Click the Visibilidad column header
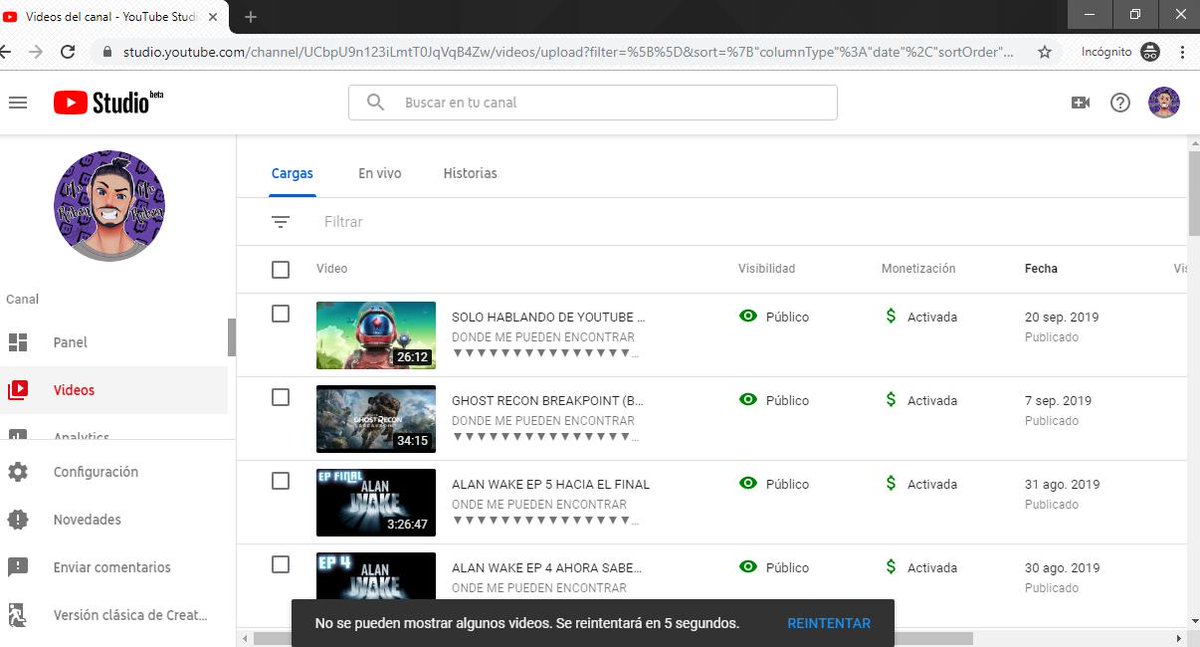The image size is (1200, 647). coord(767,269)
